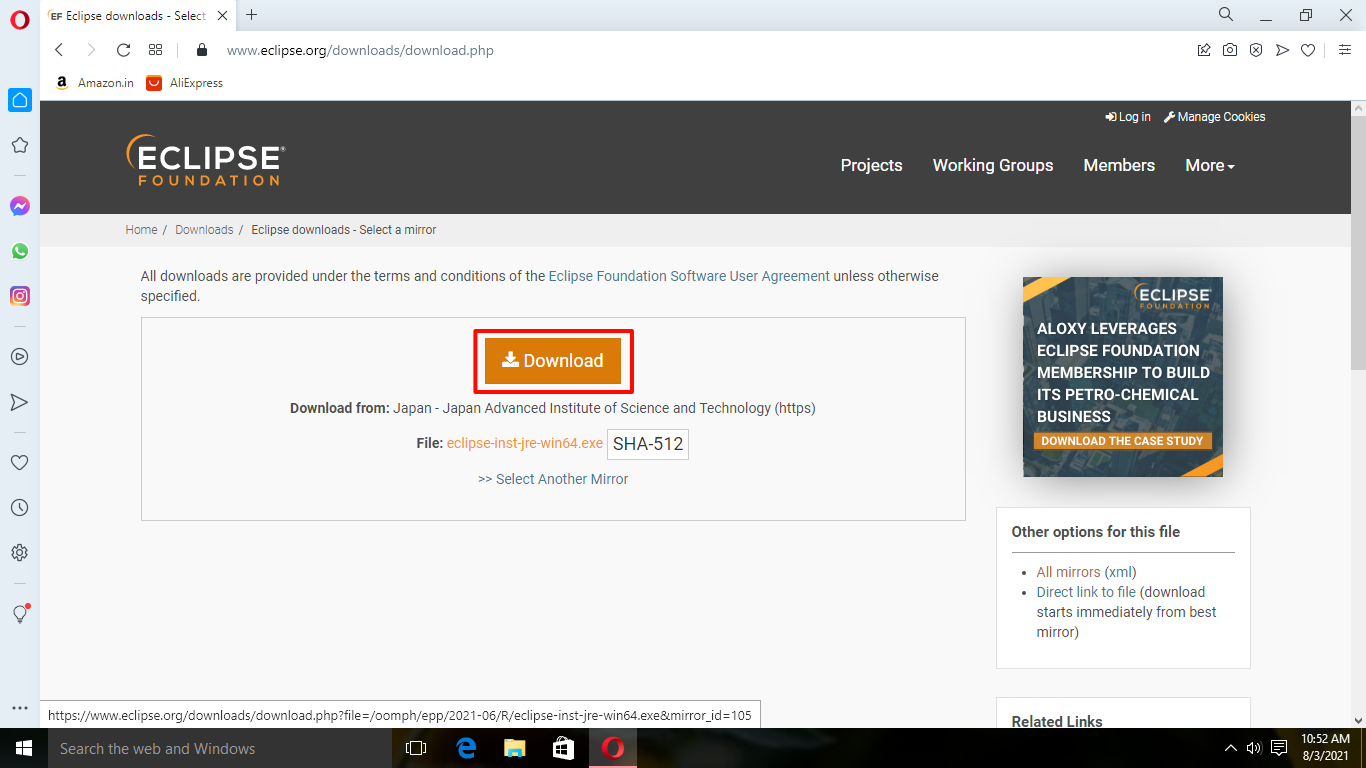The width and height of the screenshot is (1366, 768).
Task: Click the send-to-flow arrow in the address bar
Action: (1282, 50)
